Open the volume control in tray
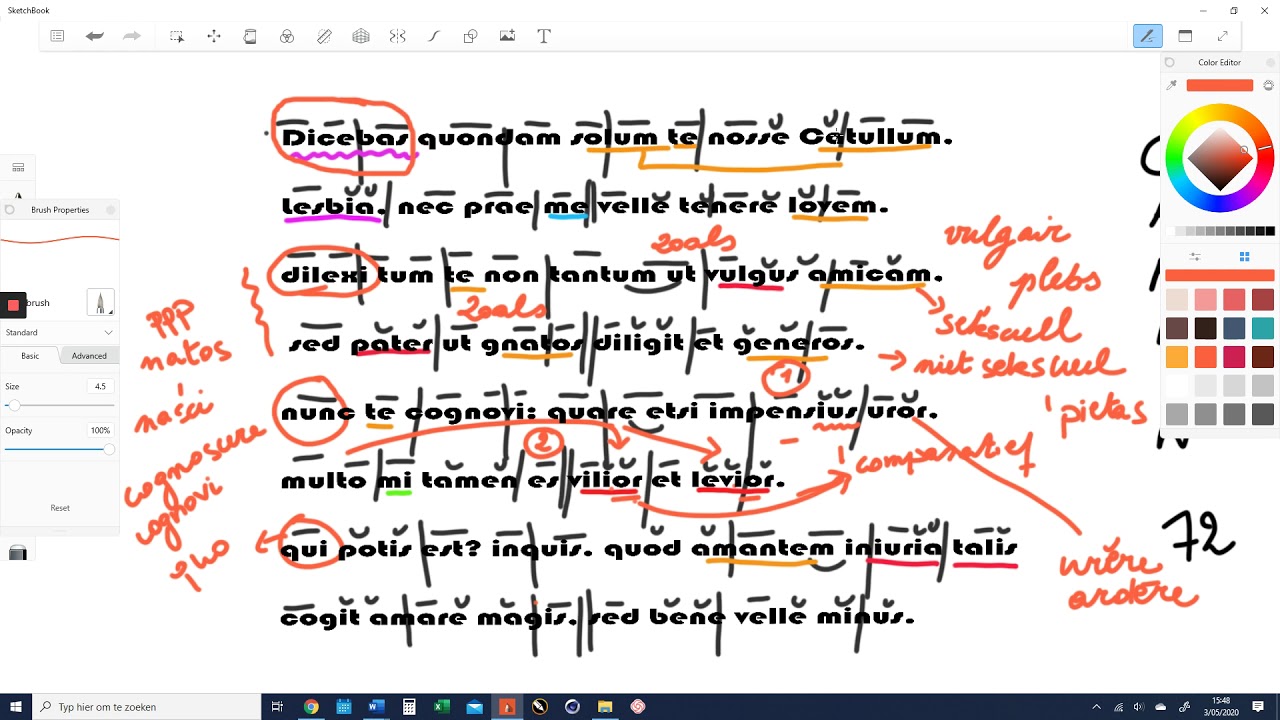1280x720 pixels. coord(1139,707)
